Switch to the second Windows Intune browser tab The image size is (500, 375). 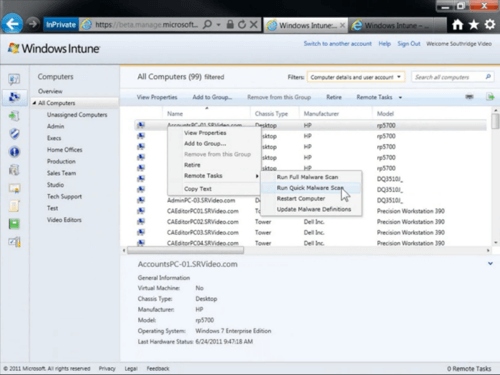pos(397,25)
